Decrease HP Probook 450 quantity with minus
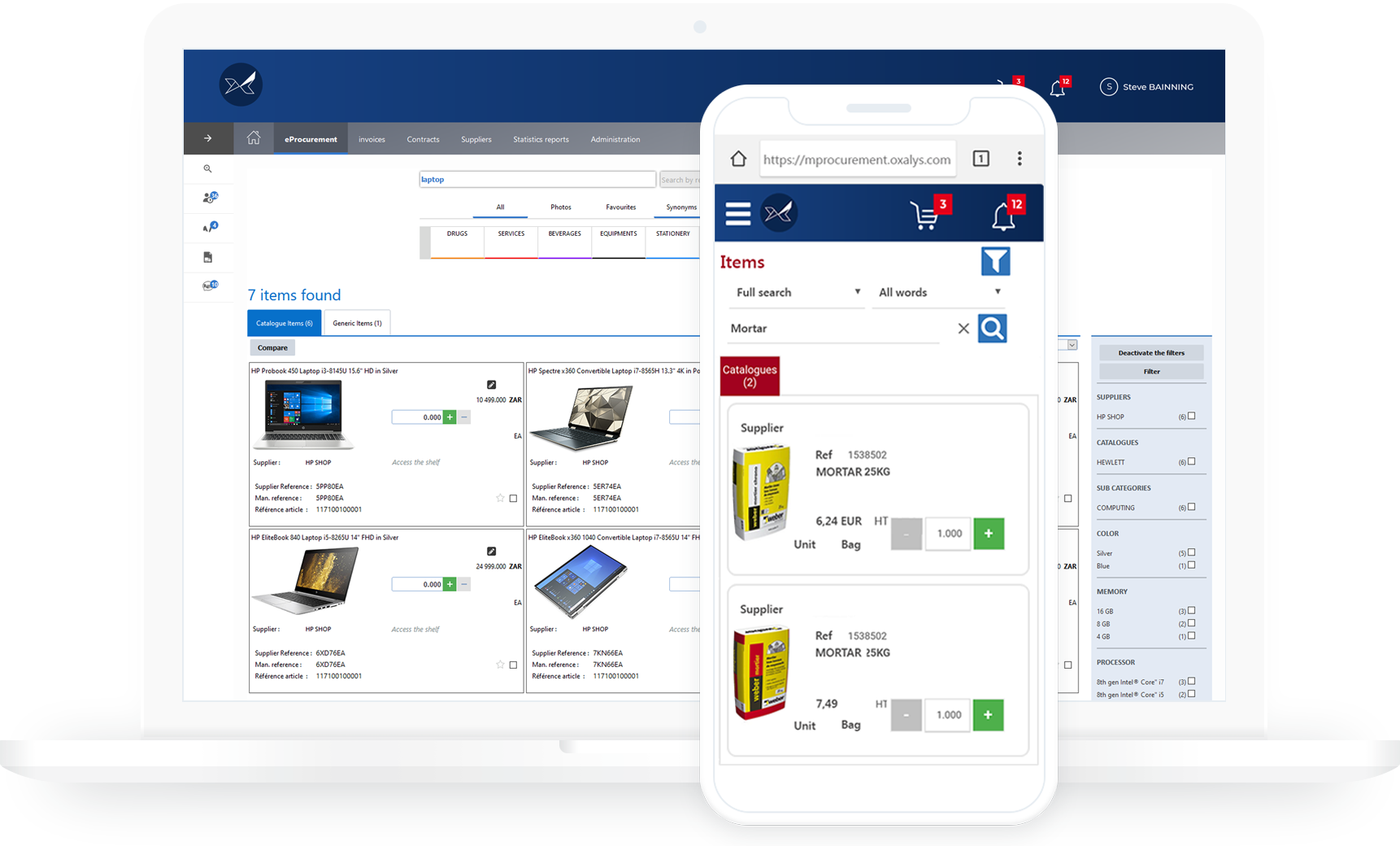Image resolution: width=1400 pixels, height=846 pixels. click(x=464, y=417)
